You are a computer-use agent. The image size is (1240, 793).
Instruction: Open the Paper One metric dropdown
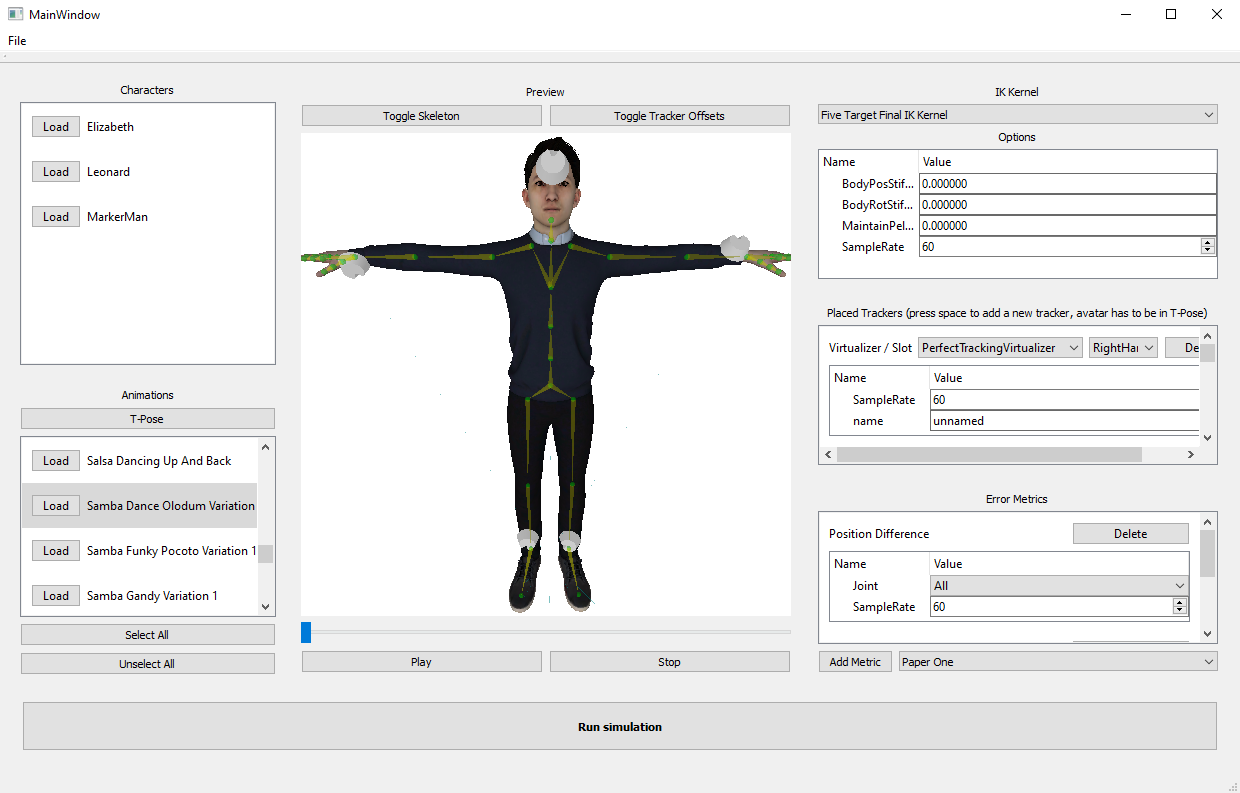pyautogui.click(x=1058, y=662)
